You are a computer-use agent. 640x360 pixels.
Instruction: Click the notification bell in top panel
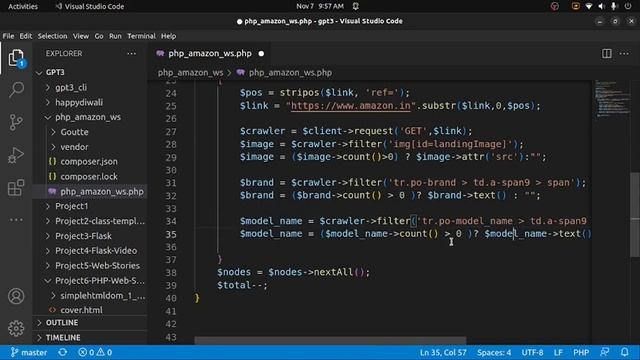click(356, 6)
